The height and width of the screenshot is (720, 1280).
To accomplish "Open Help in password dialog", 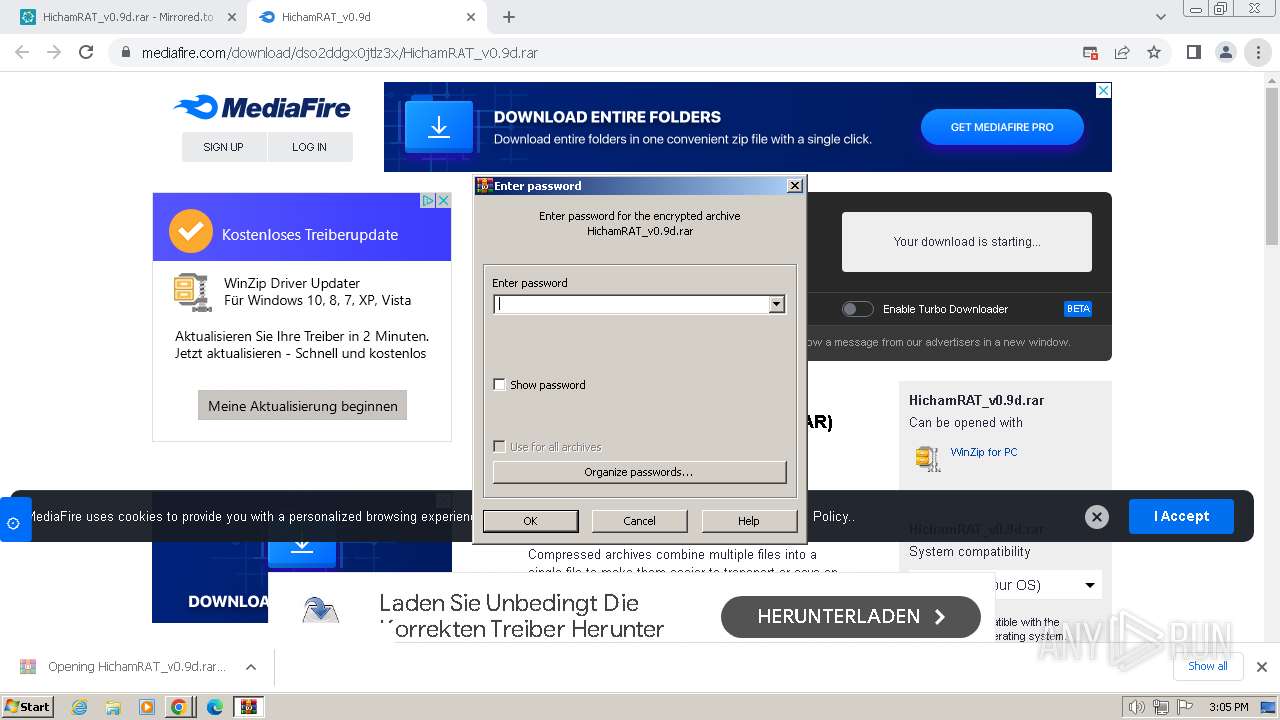I will click(749, 521).
